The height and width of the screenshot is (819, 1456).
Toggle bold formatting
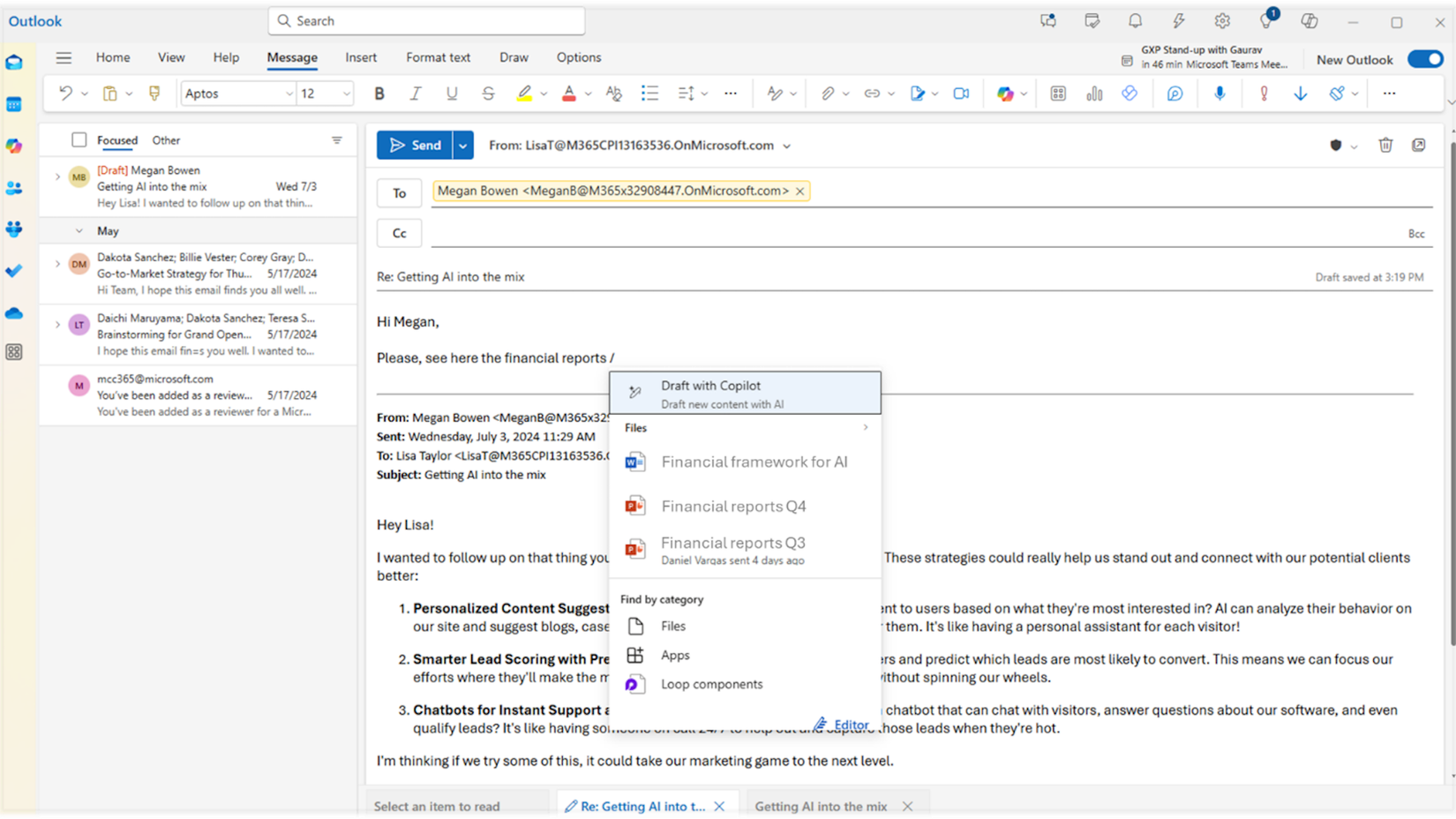click(x=379, y=94)
